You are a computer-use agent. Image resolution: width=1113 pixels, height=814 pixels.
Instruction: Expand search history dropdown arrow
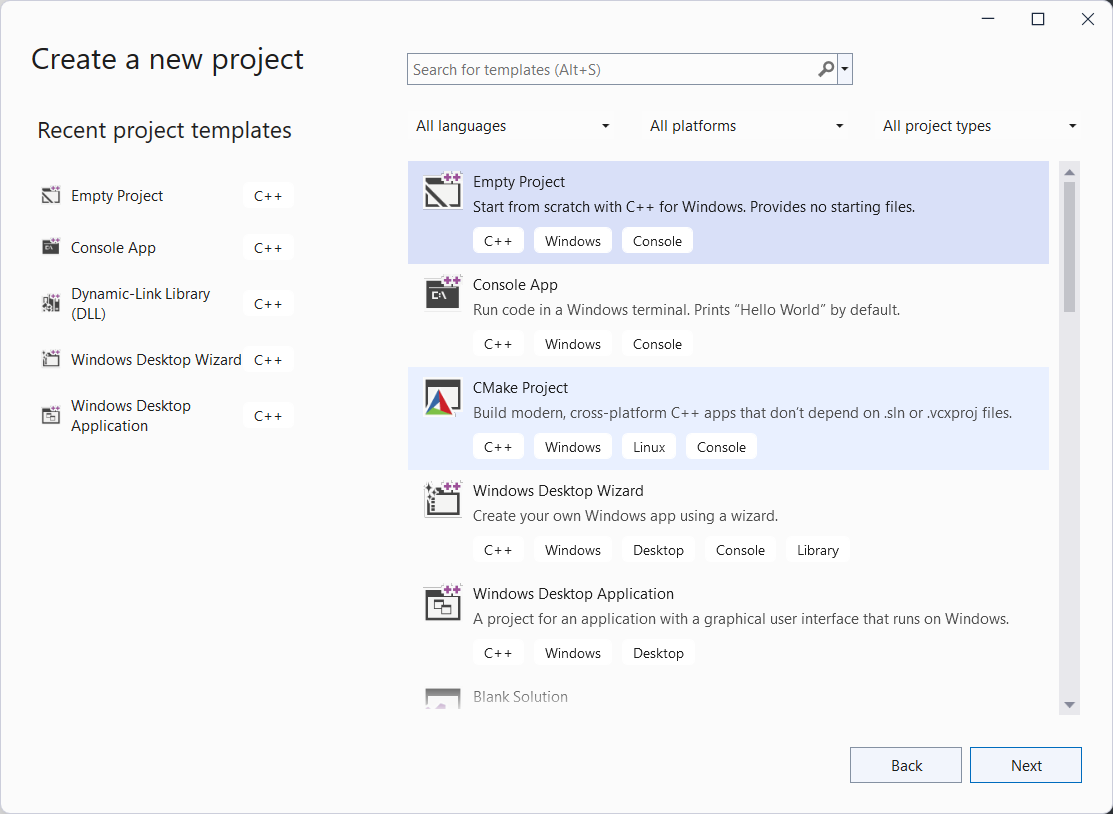pos(846,69)
